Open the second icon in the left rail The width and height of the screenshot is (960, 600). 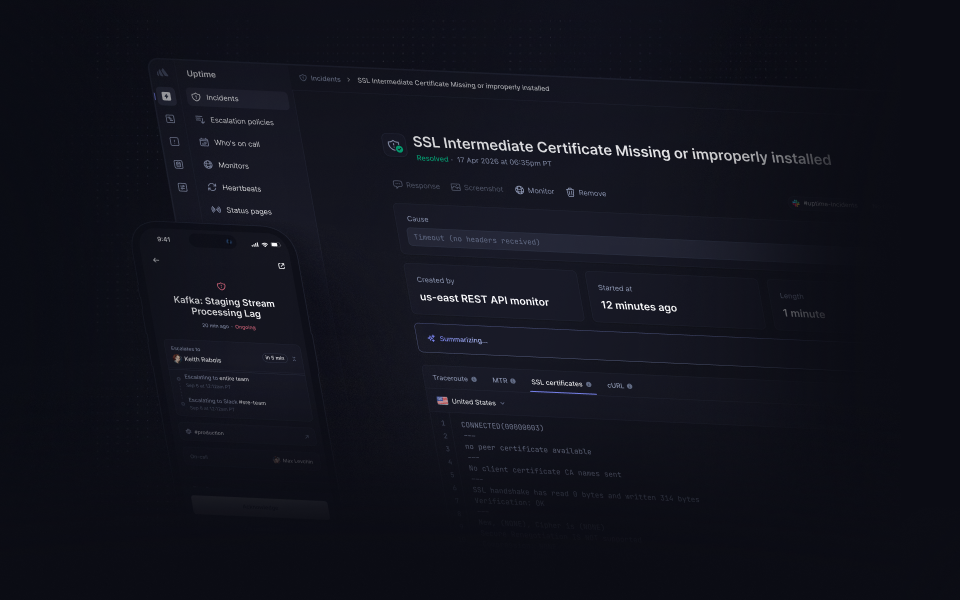[170, 119]
